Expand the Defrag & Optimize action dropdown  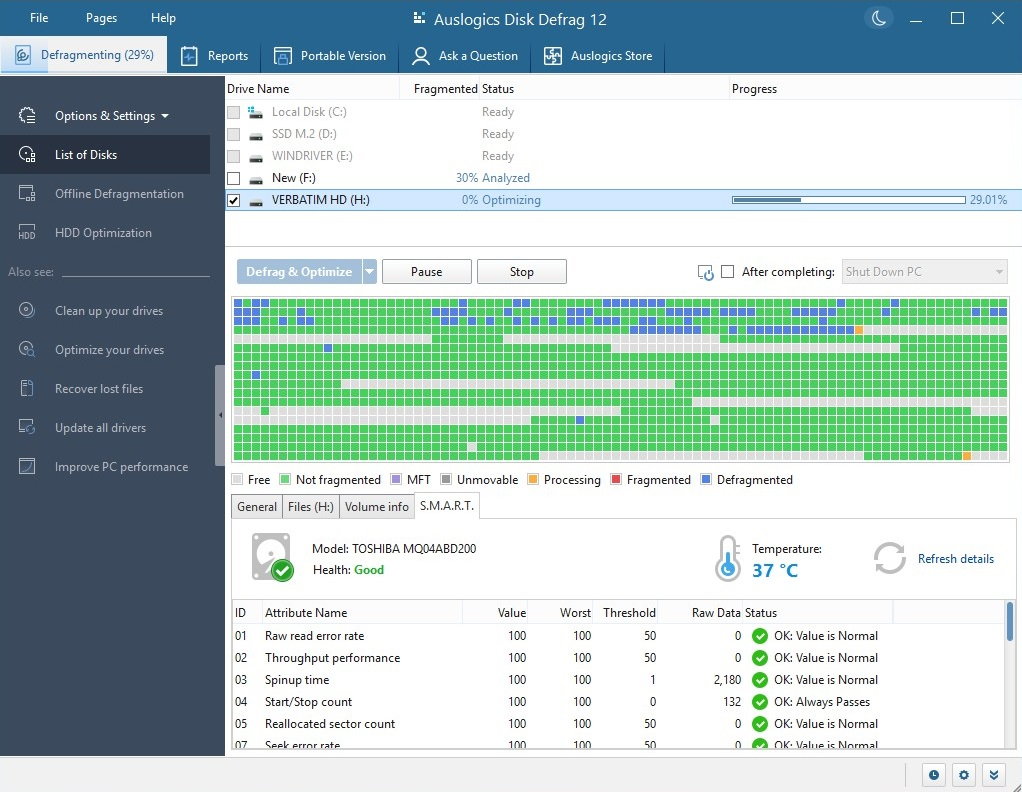point(370,271)
